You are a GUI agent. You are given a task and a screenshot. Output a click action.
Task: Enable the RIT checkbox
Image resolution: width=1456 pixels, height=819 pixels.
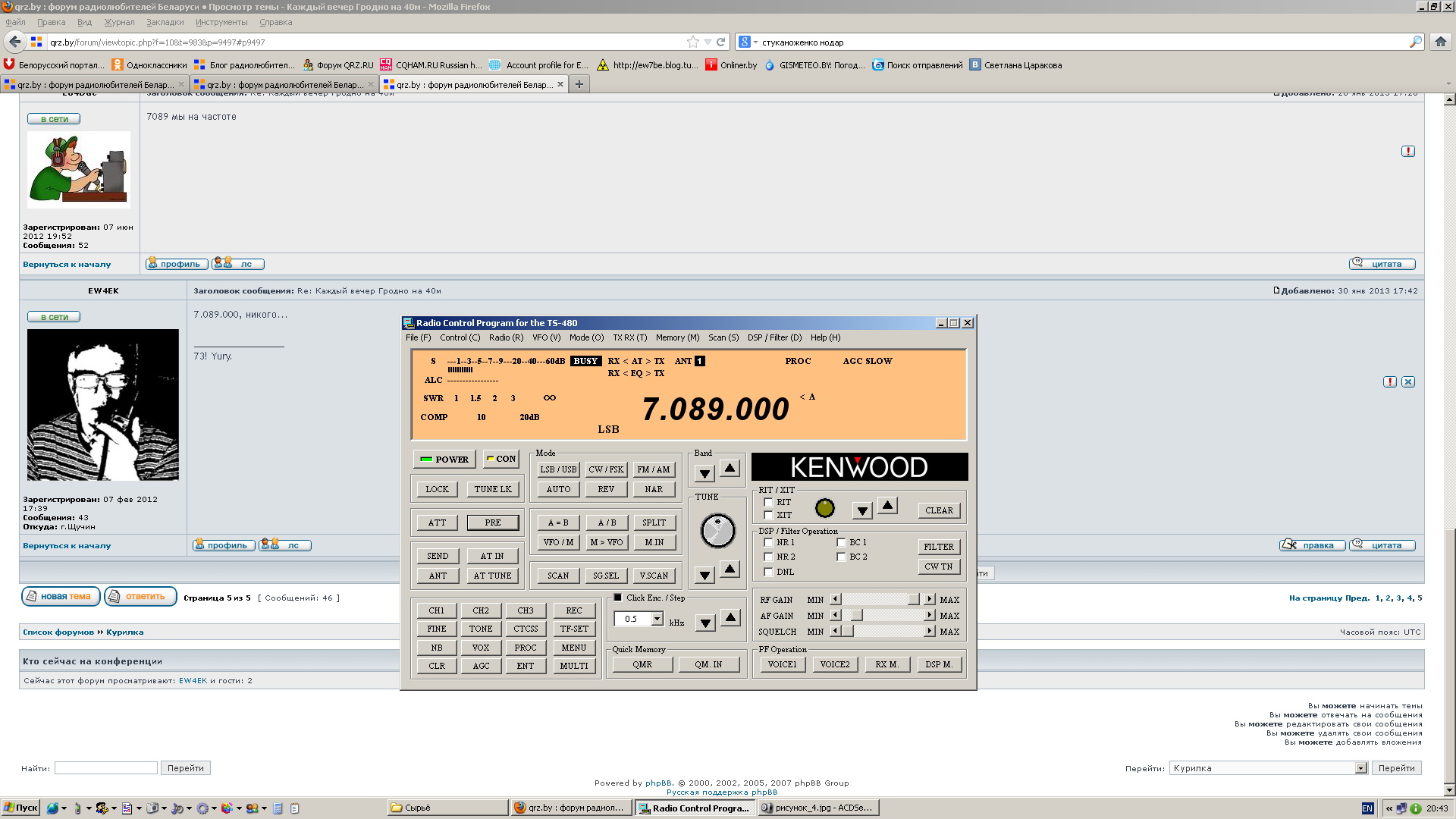pyautogui.click(x=768, y=502)
